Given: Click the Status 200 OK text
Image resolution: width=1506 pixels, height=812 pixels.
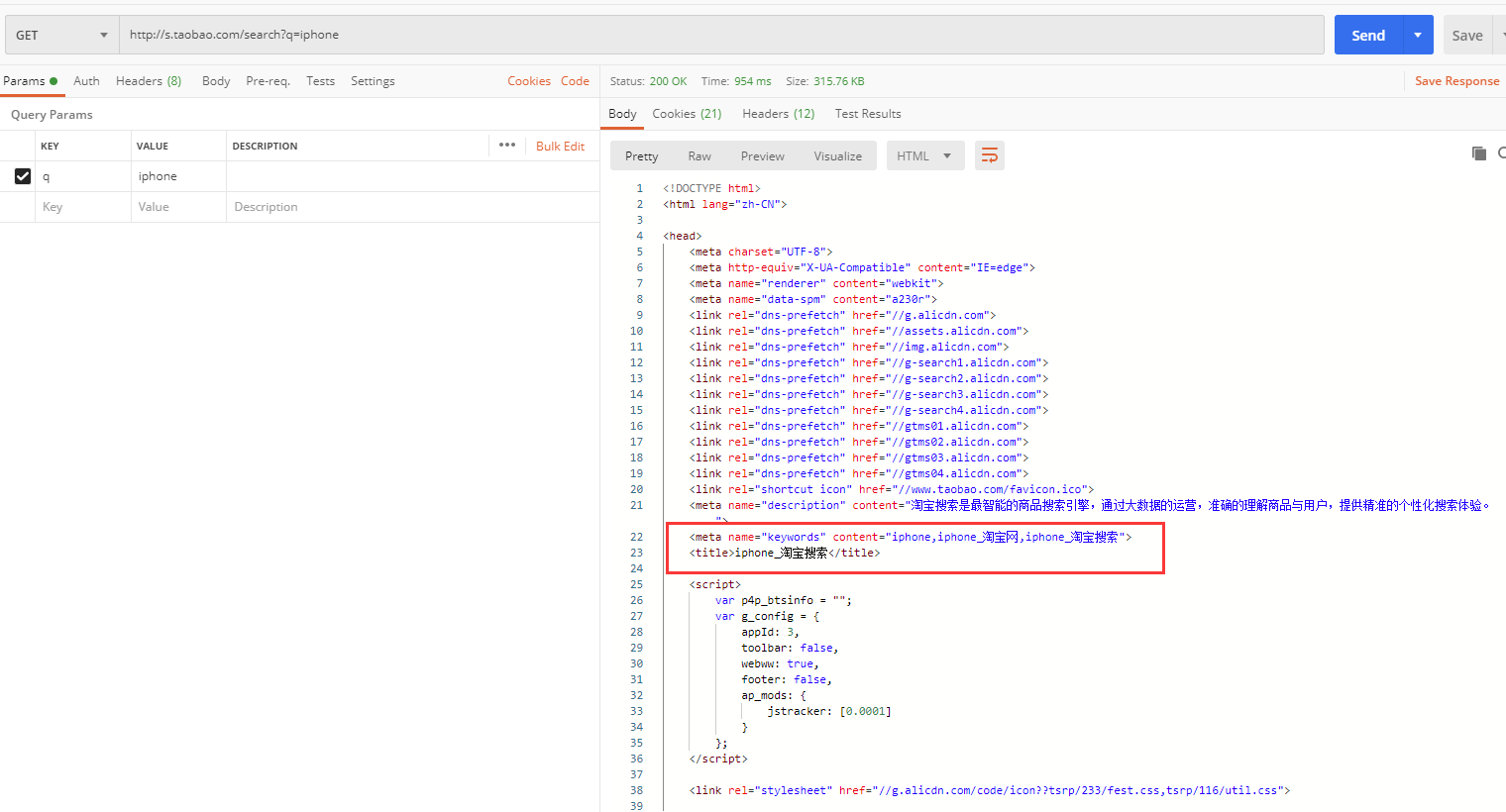Looking at the screenshot, I should 648,81.
